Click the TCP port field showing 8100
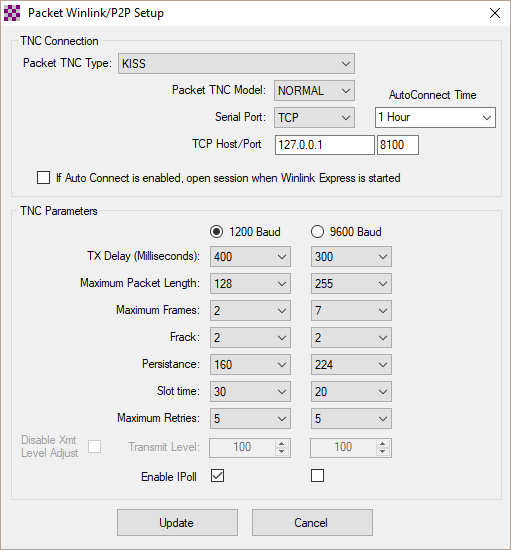The height and width of the screenshot is (550, 511). click(x=398, y=145)
